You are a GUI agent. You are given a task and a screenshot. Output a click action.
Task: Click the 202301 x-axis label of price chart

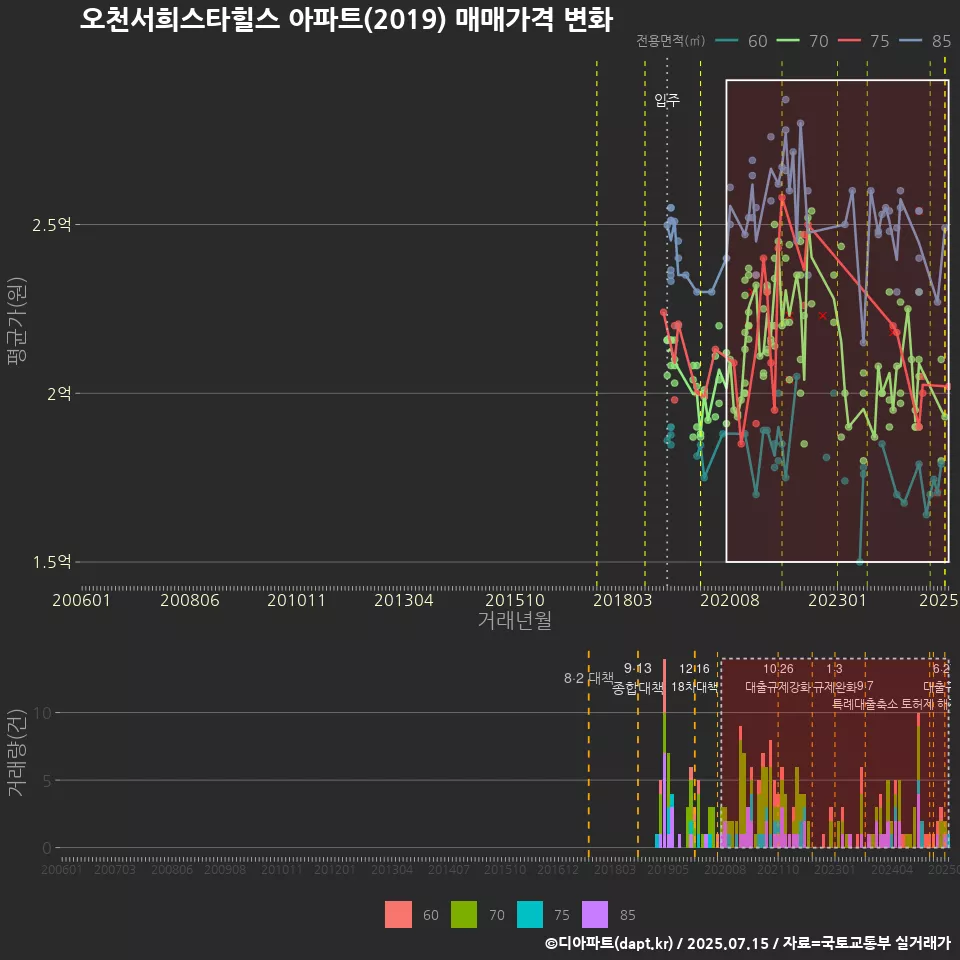(838, 600)
